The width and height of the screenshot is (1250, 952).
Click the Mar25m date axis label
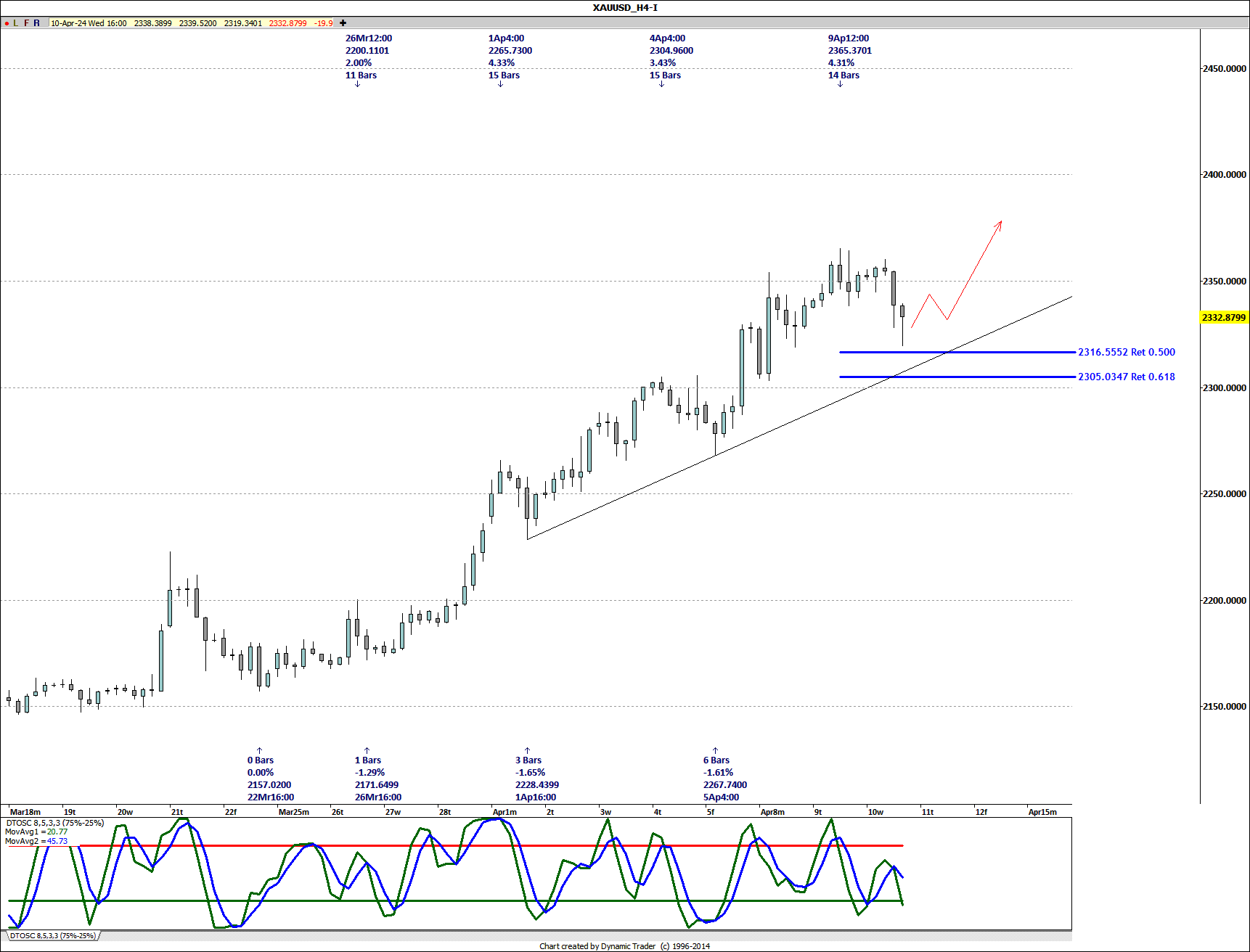coord(294,812)
